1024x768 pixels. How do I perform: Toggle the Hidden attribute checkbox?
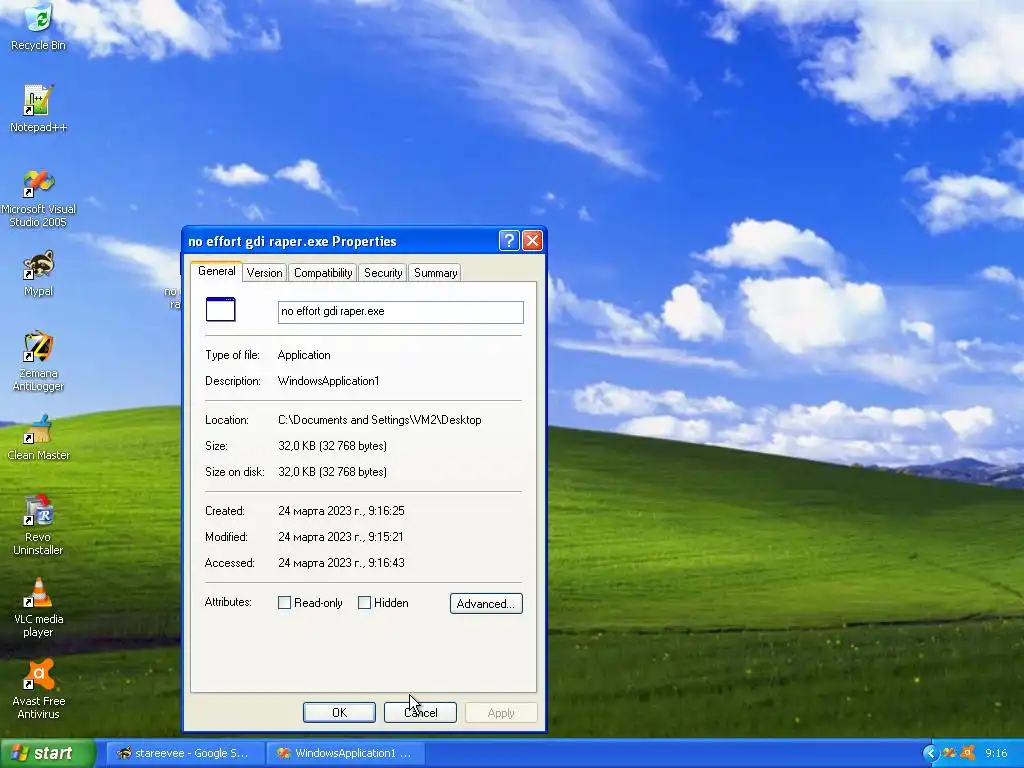click(x=364, y=603)
